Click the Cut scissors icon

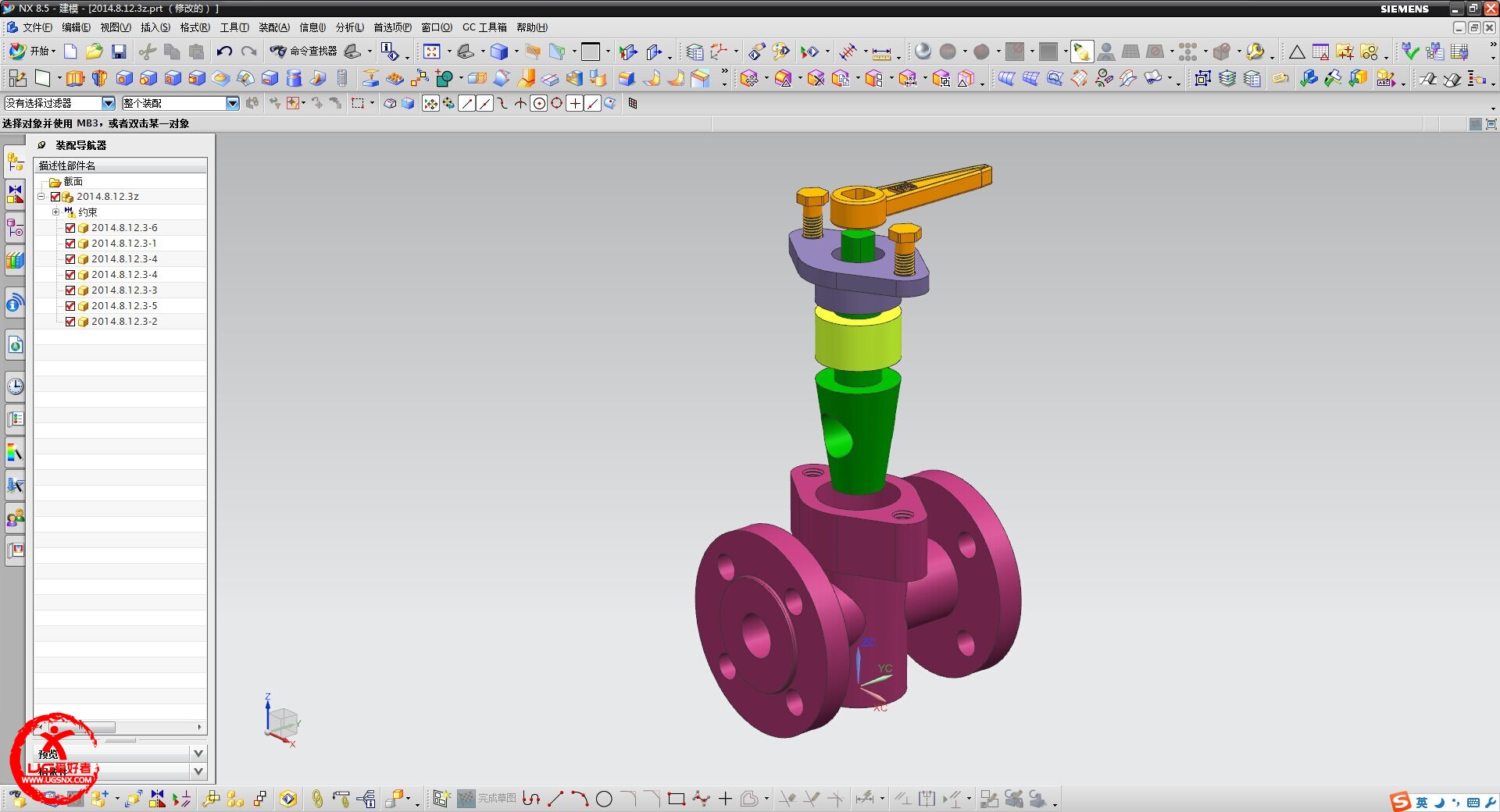tap(147, 52)
